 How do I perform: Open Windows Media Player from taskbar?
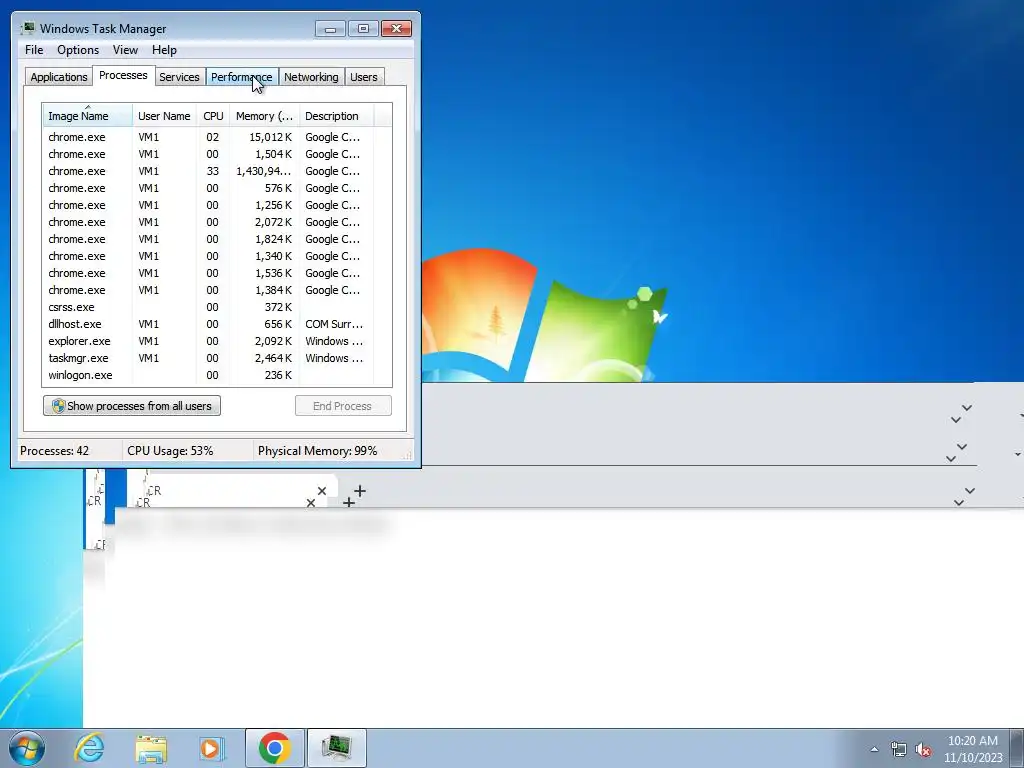tap(212, 748)
